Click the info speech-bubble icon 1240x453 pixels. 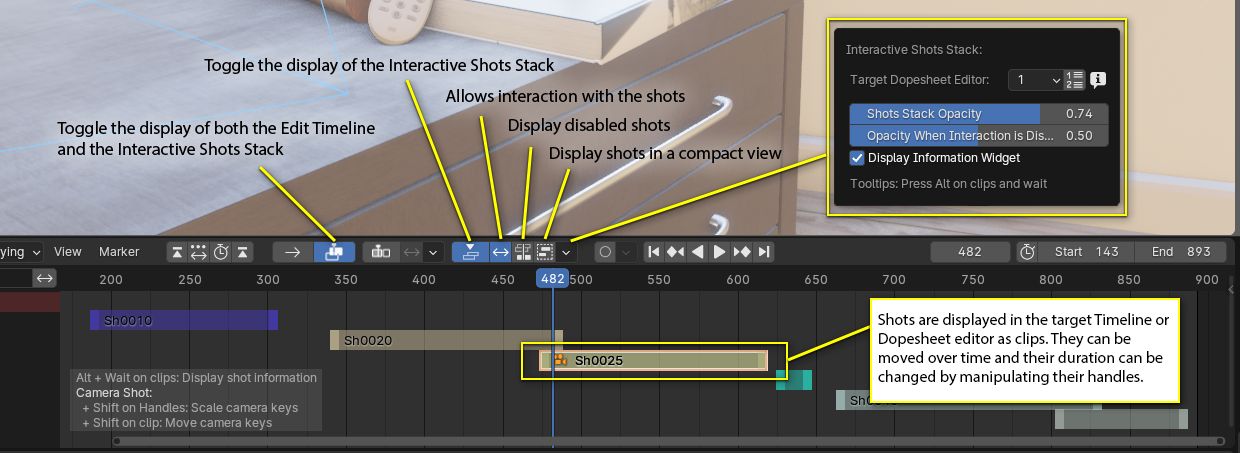pyautogui.click(x=1098, y=80)
